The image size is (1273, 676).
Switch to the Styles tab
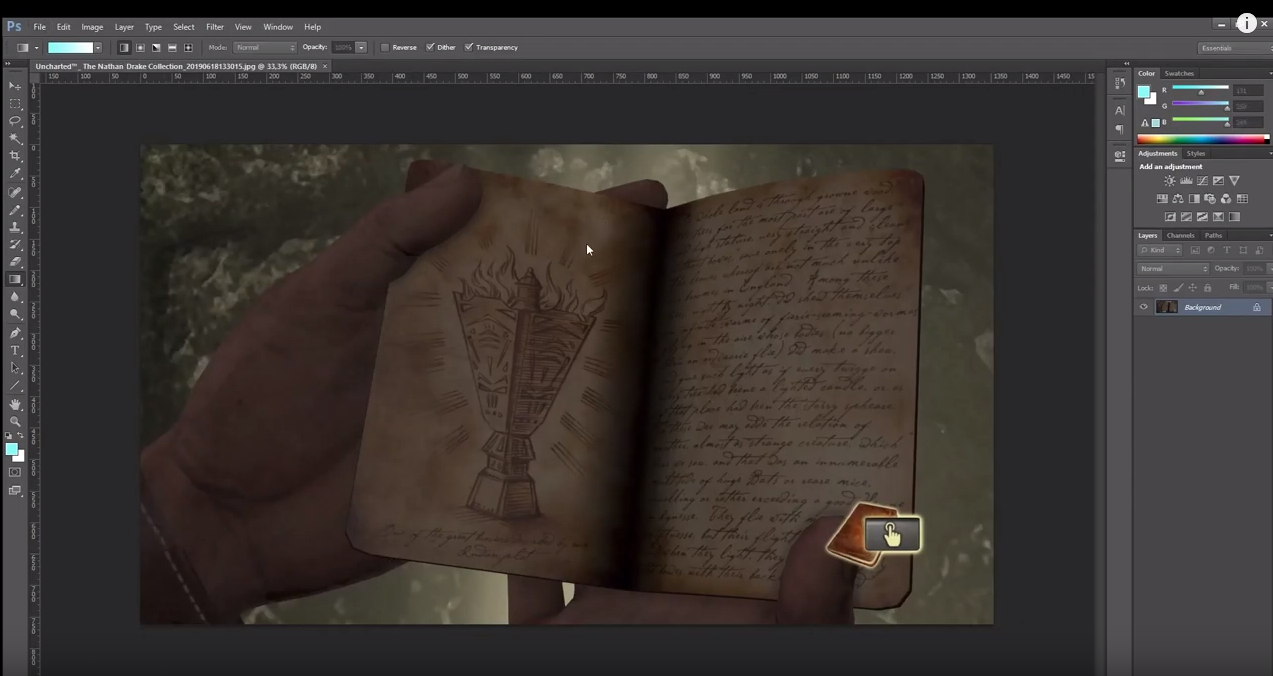click(1196, 153)
